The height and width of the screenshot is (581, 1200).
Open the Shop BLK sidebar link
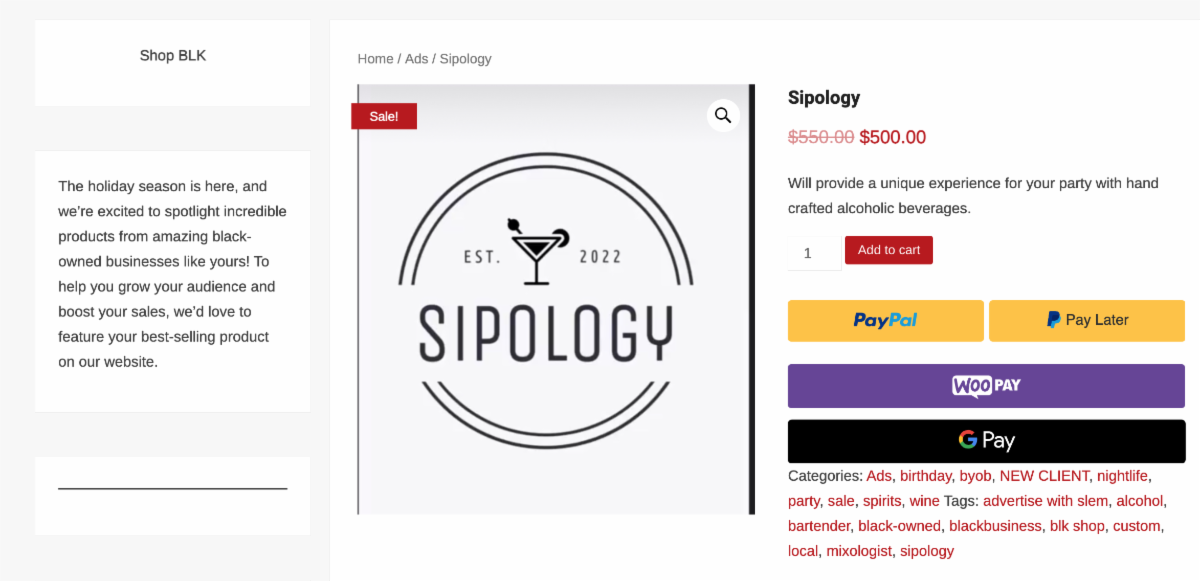tap(173, 56)
